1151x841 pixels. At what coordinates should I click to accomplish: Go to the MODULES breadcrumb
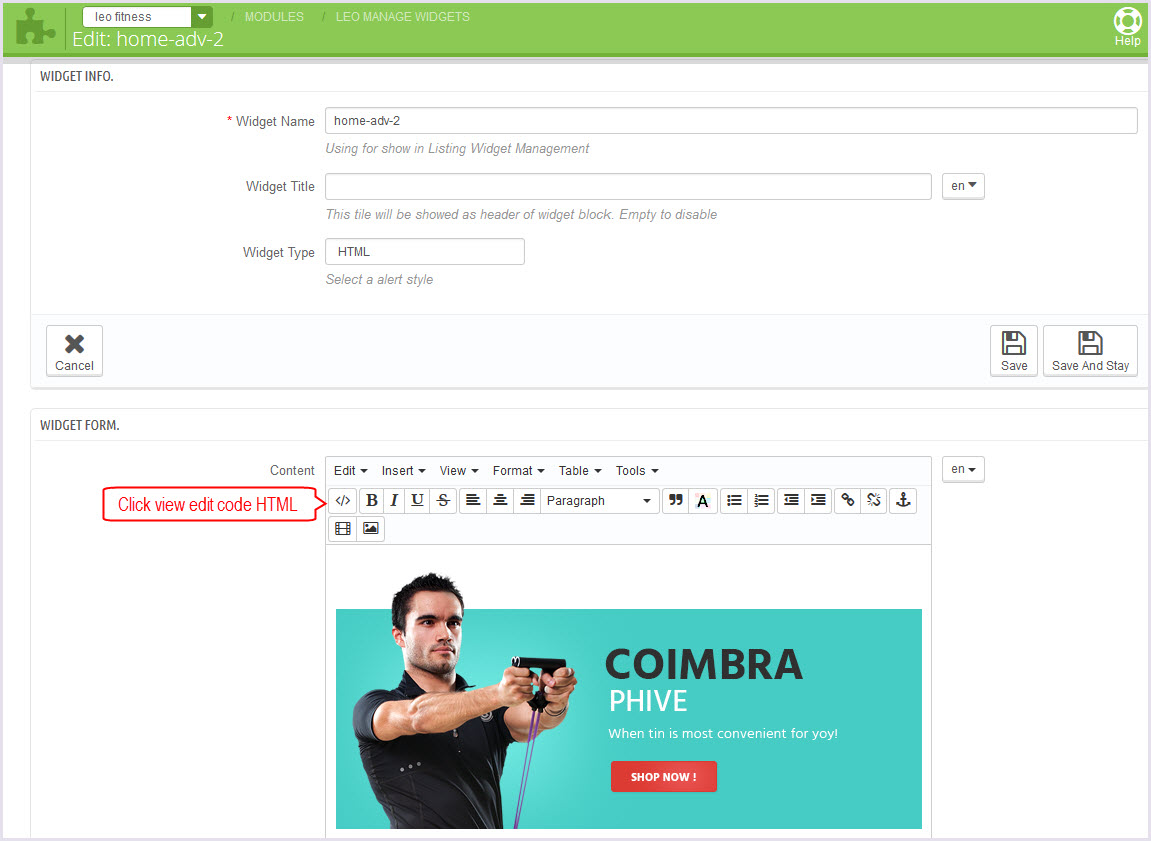tap(274, 16)
